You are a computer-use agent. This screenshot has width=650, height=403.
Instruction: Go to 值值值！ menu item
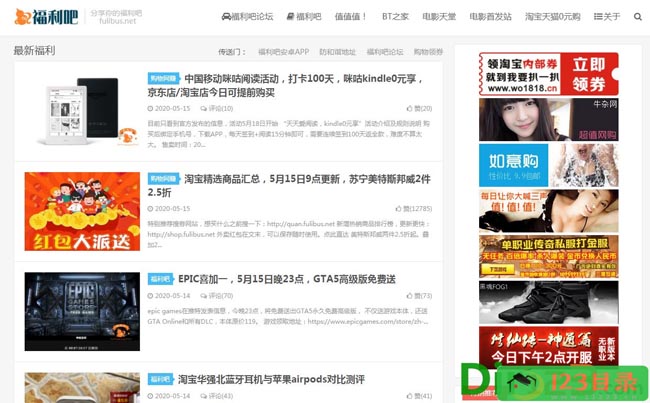[351, 17]
